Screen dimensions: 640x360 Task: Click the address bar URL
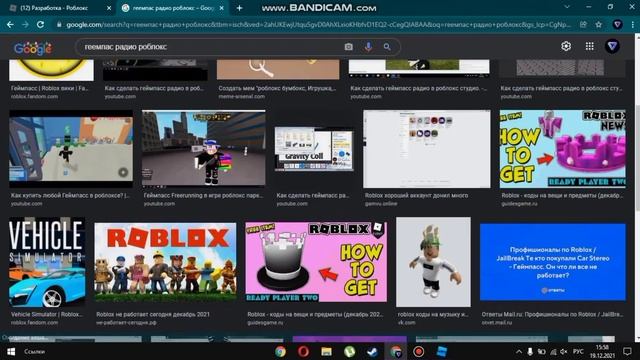coord(318,24)
